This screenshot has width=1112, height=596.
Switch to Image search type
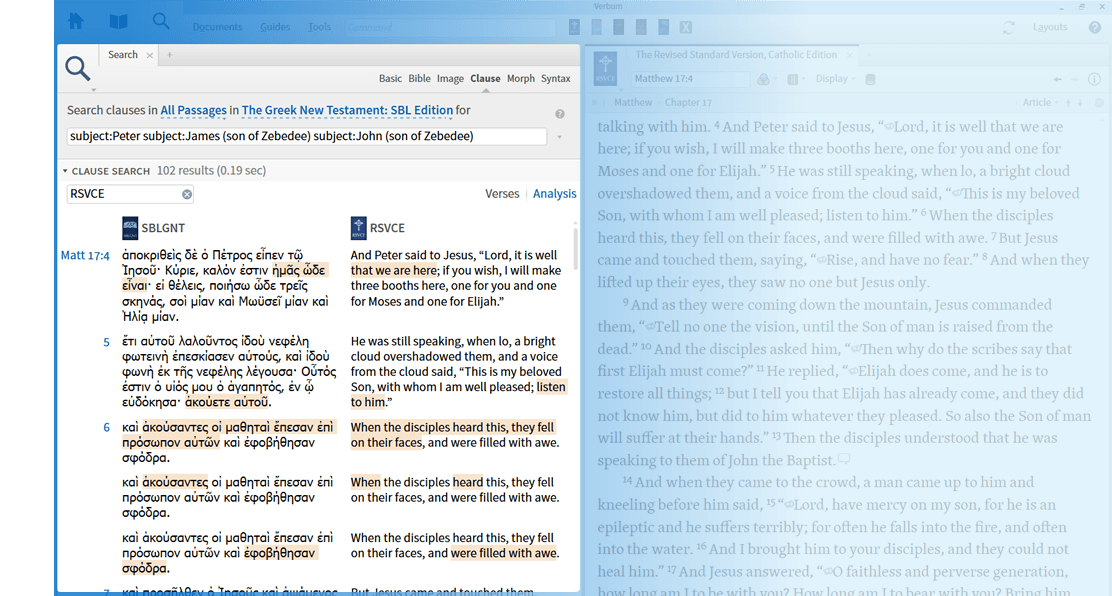click(450, 79)
